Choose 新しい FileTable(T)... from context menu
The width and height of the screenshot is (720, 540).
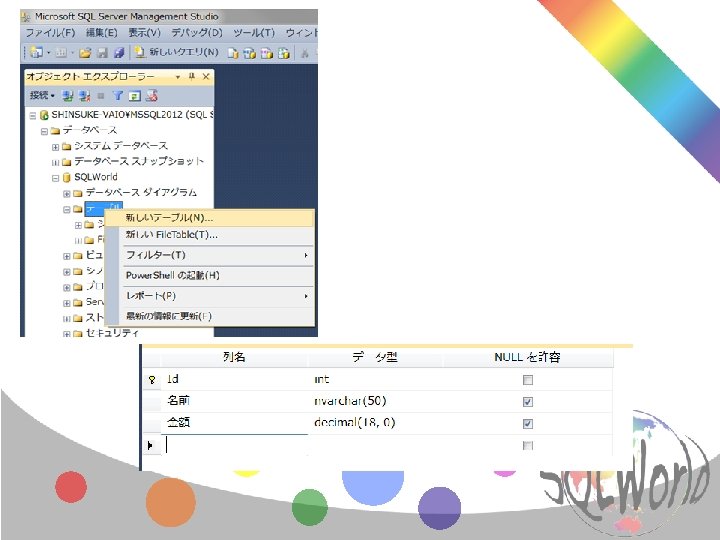[210, 235]
